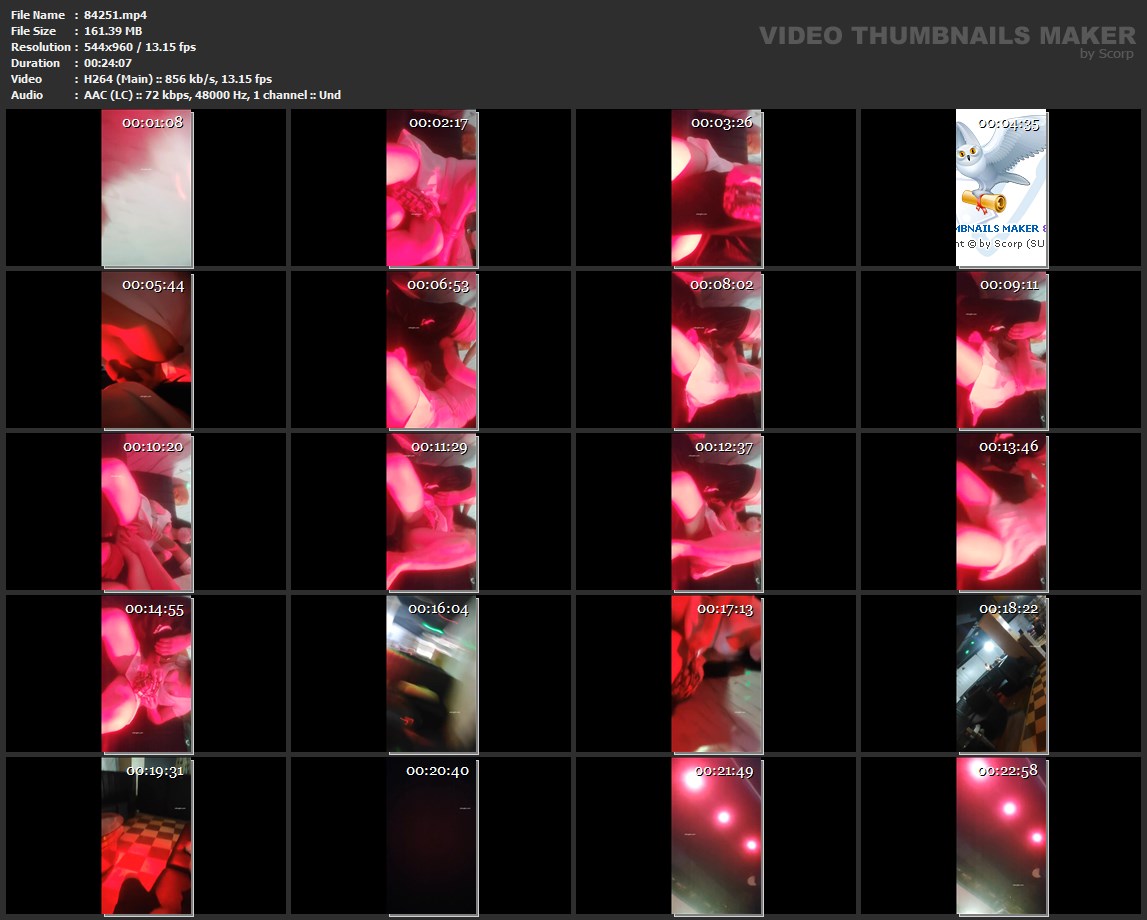Select the frame marked 00:05:44
Screen dimensions: 1147x920
pos(147,350)
